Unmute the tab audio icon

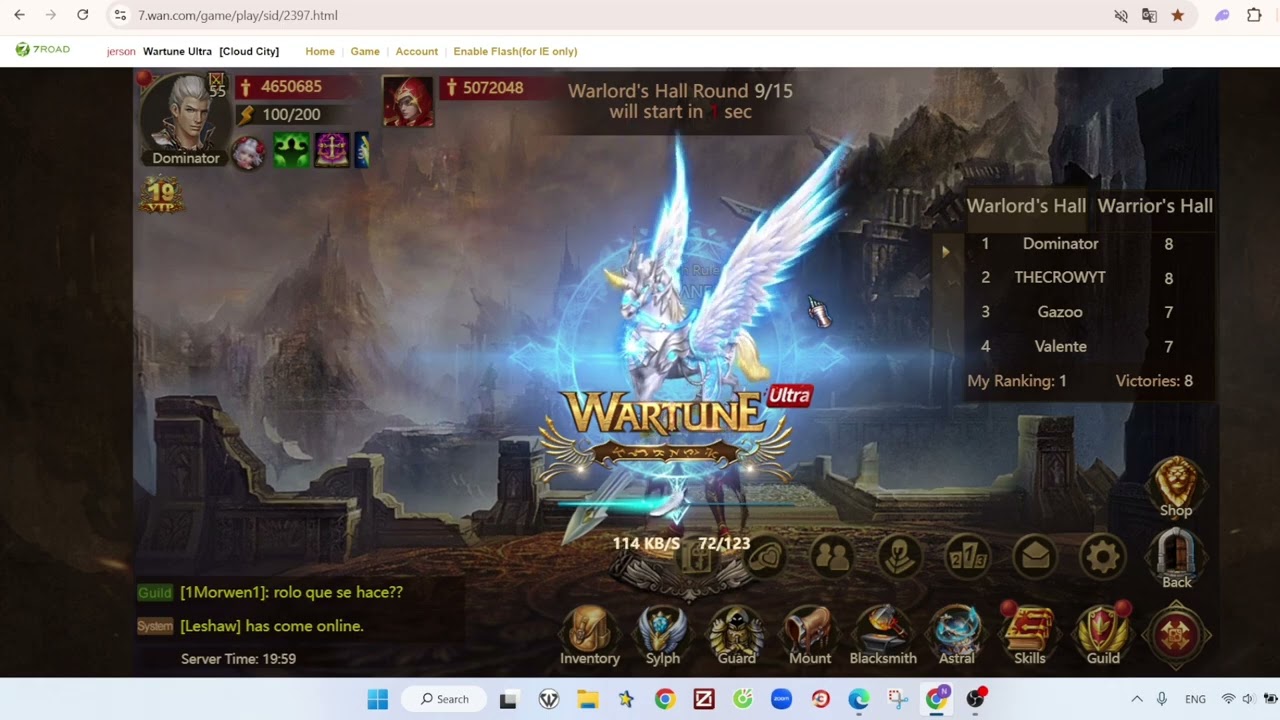(x=1121, y=15)
